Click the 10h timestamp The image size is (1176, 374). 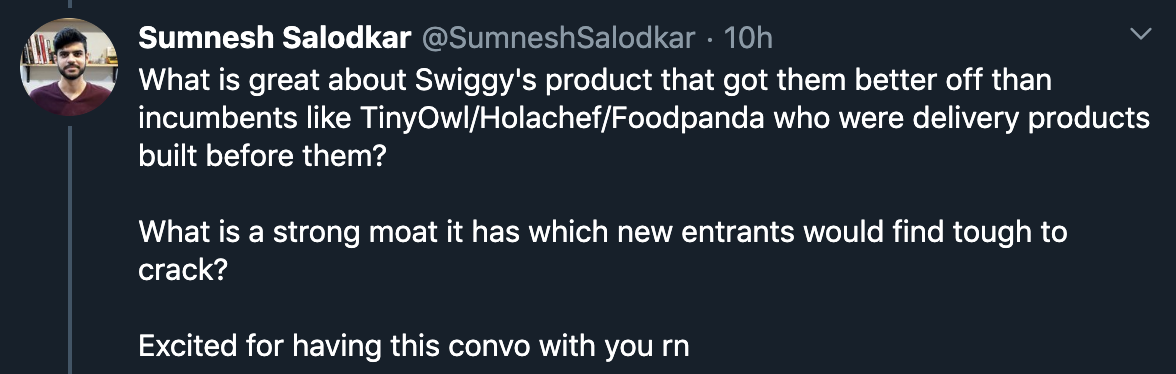pyautogui.click(x=748, y=38)
